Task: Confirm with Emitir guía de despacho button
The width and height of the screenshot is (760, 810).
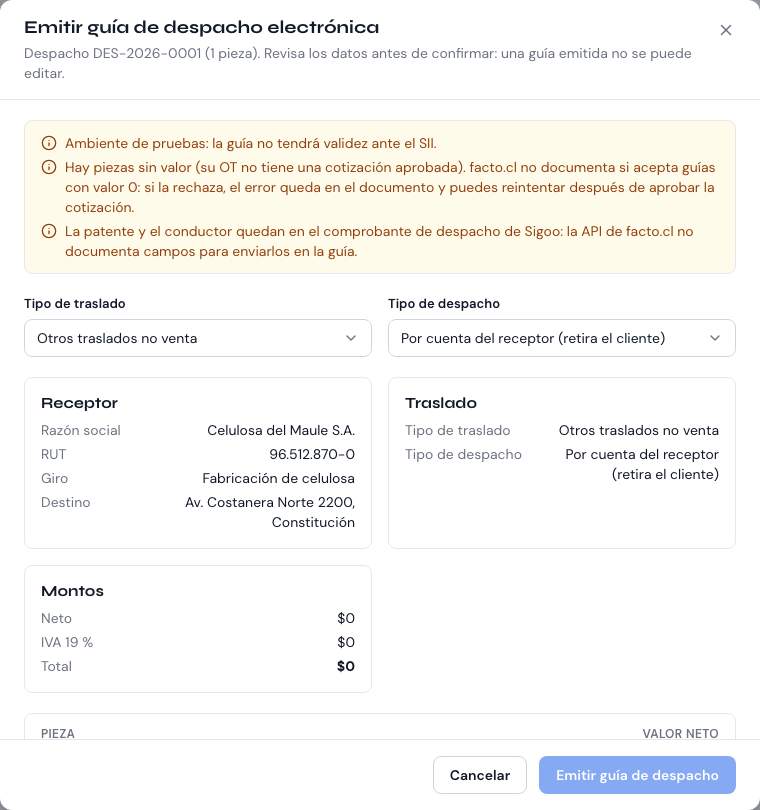Action: pos(637,775)
